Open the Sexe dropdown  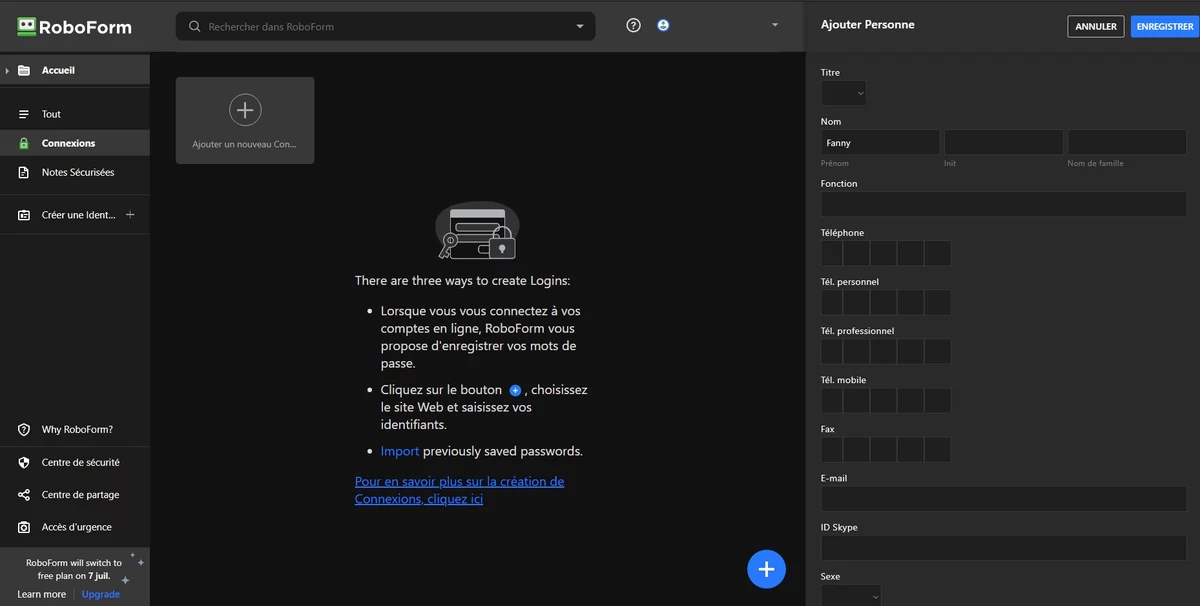tap(851, 595)
